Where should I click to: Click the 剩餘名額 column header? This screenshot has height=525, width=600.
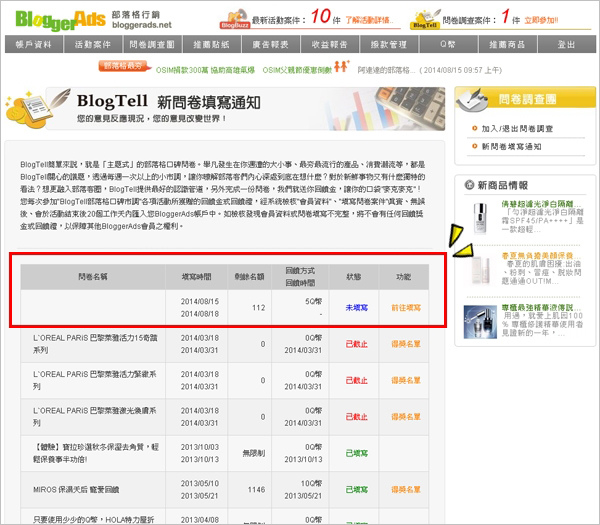(x=249, y=277)
